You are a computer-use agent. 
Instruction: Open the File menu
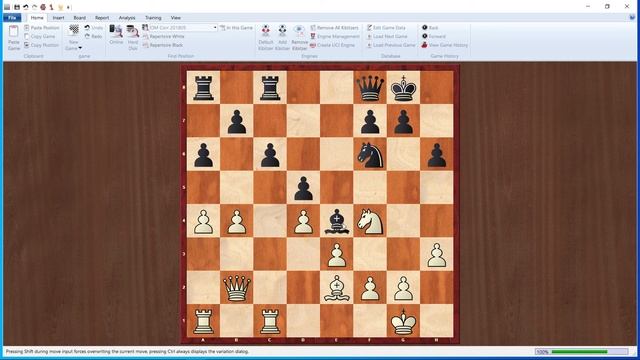pos(12,18)
